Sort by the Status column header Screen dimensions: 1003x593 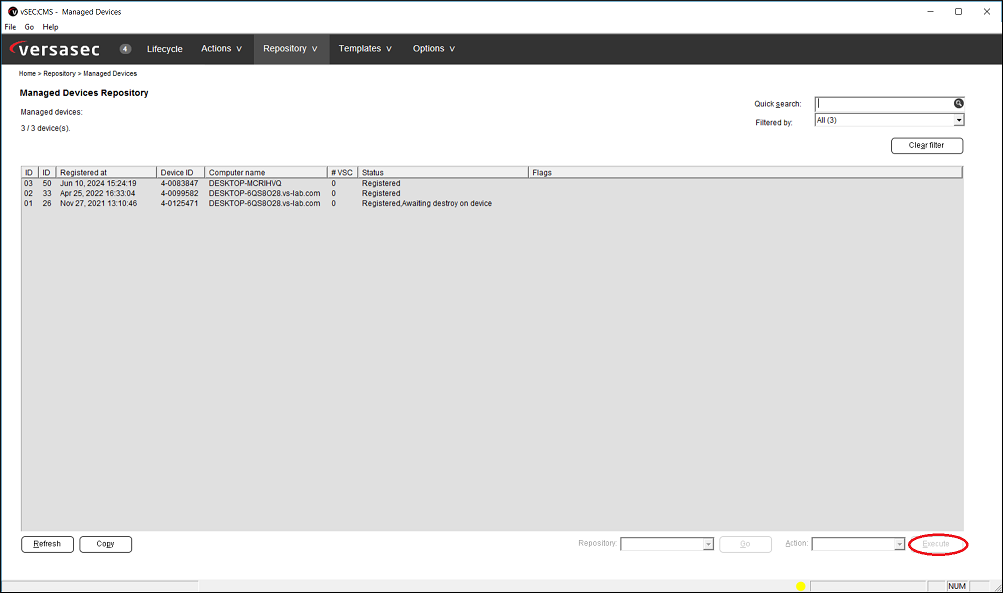(x=443, y=173)
